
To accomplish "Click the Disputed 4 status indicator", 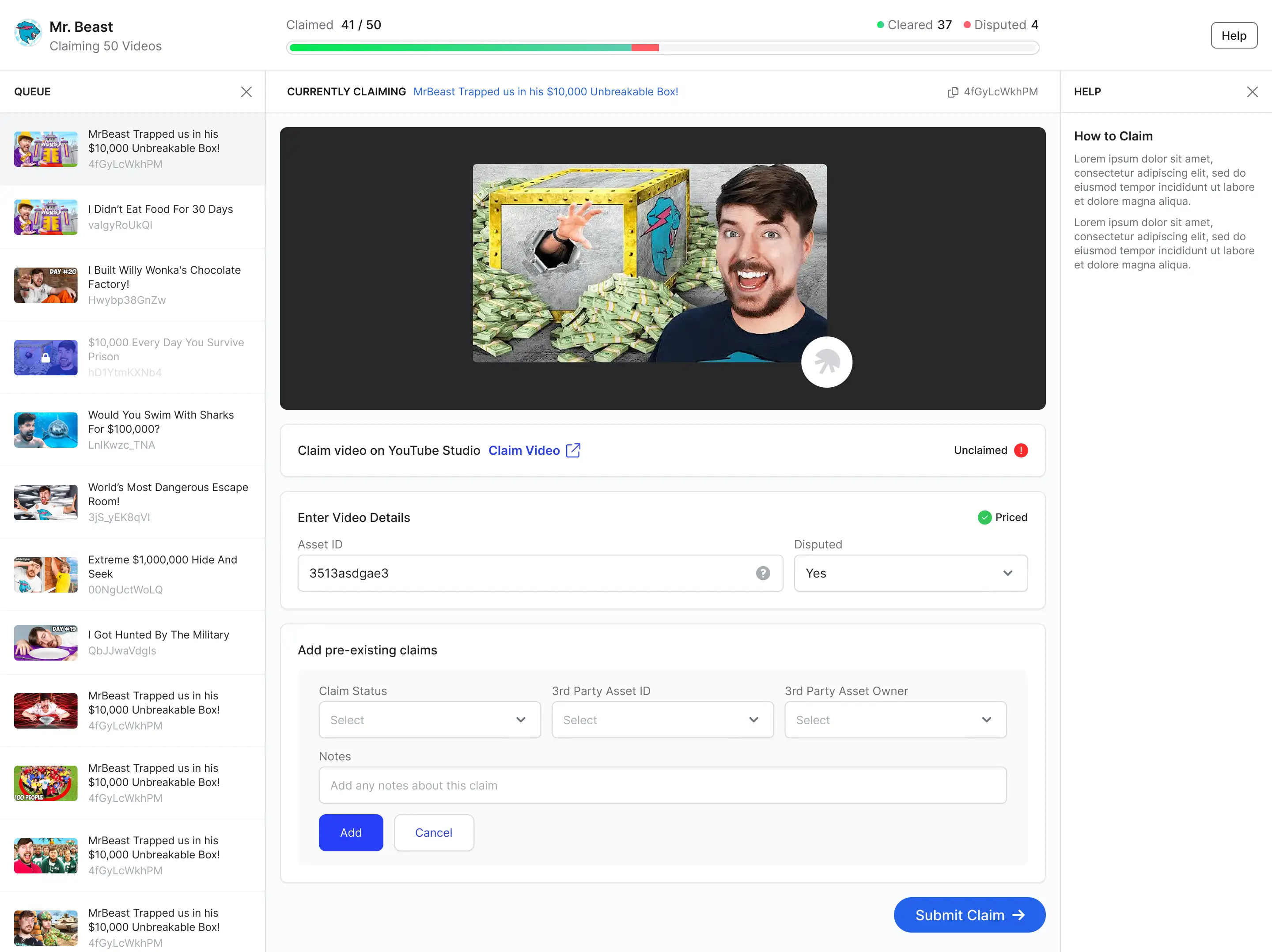I will pos(1001,25).
